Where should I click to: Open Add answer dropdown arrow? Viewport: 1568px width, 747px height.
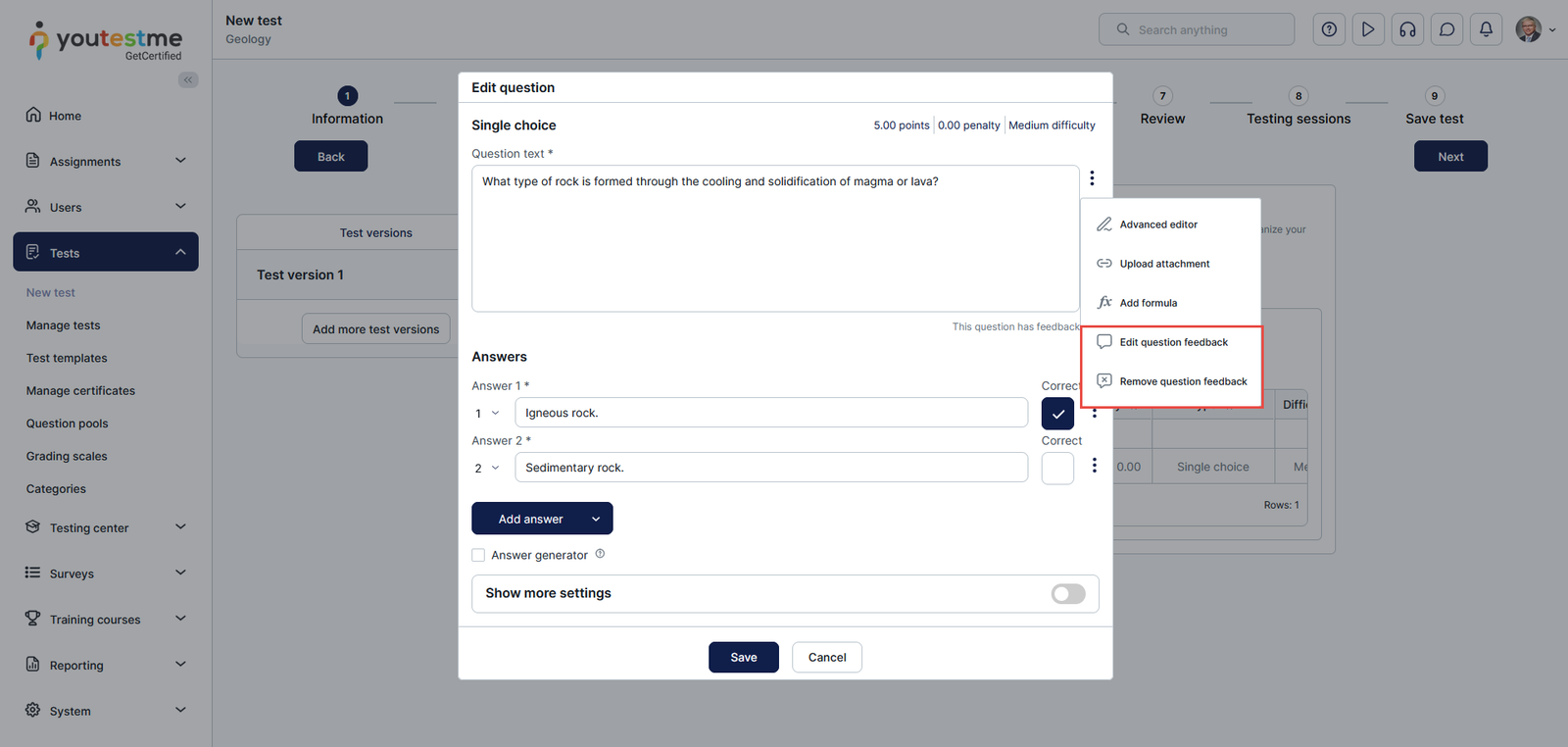[596, 520]
